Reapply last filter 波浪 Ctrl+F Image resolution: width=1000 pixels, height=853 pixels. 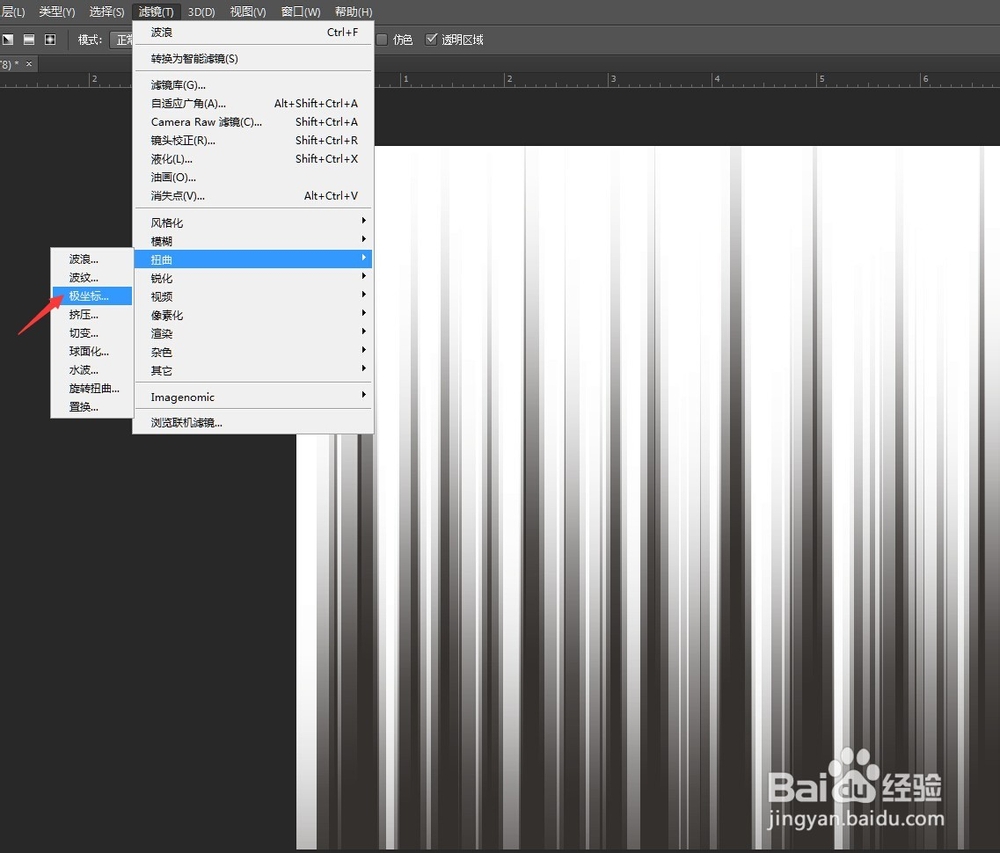click(253, 32)
